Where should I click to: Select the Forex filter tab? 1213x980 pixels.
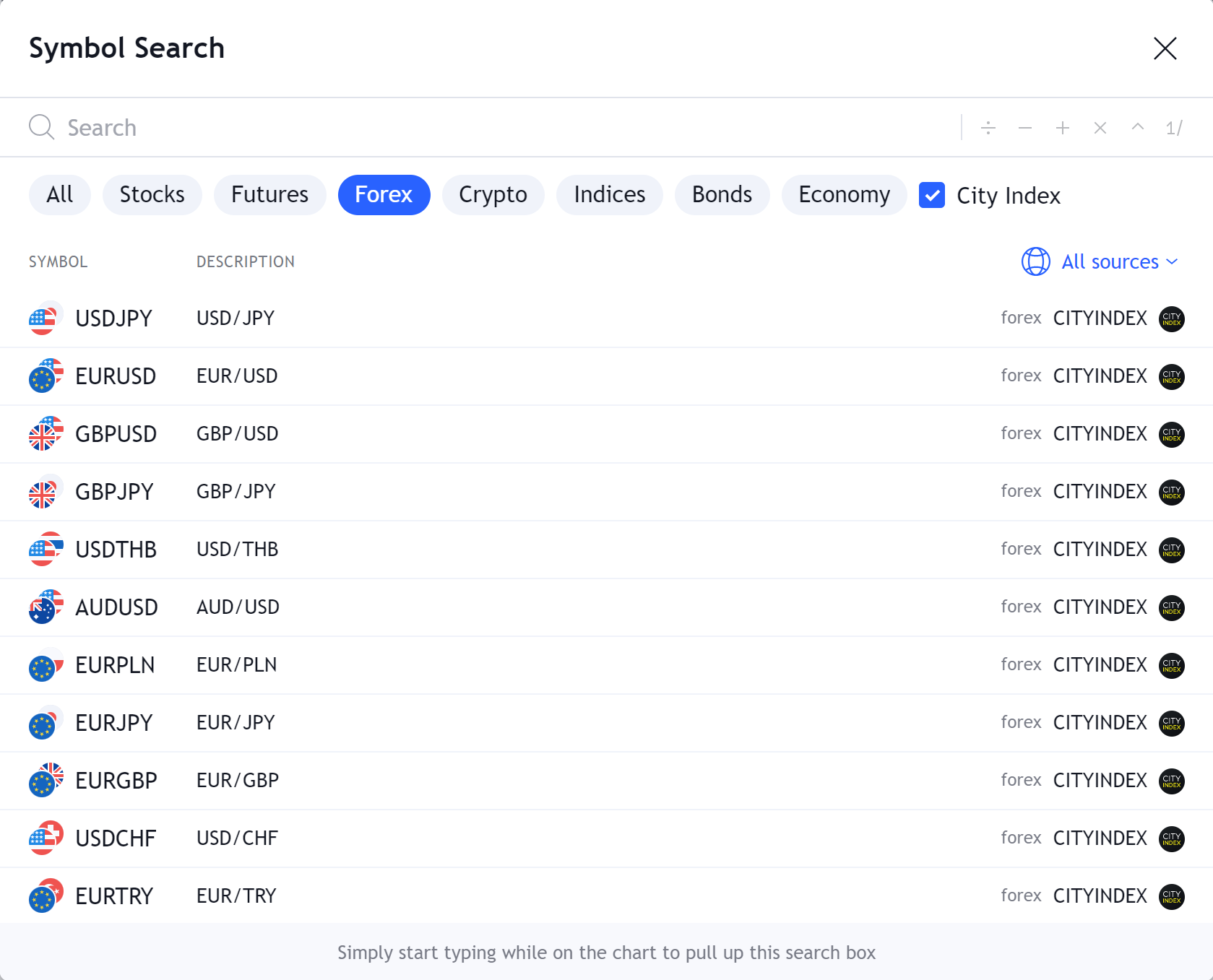click(x=384, y=195)
